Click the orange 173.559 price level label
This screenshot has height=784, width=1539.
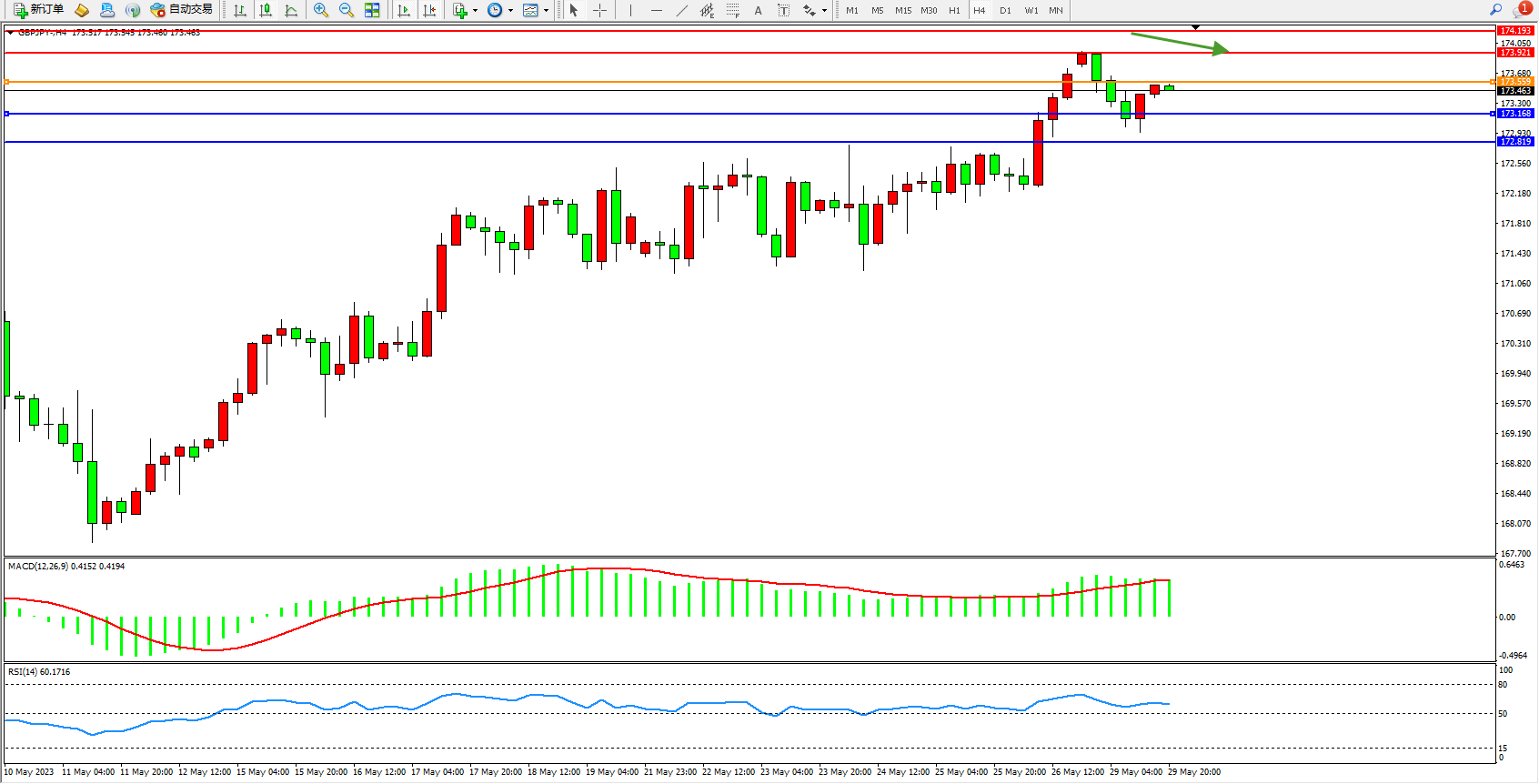click(1515, 82)
